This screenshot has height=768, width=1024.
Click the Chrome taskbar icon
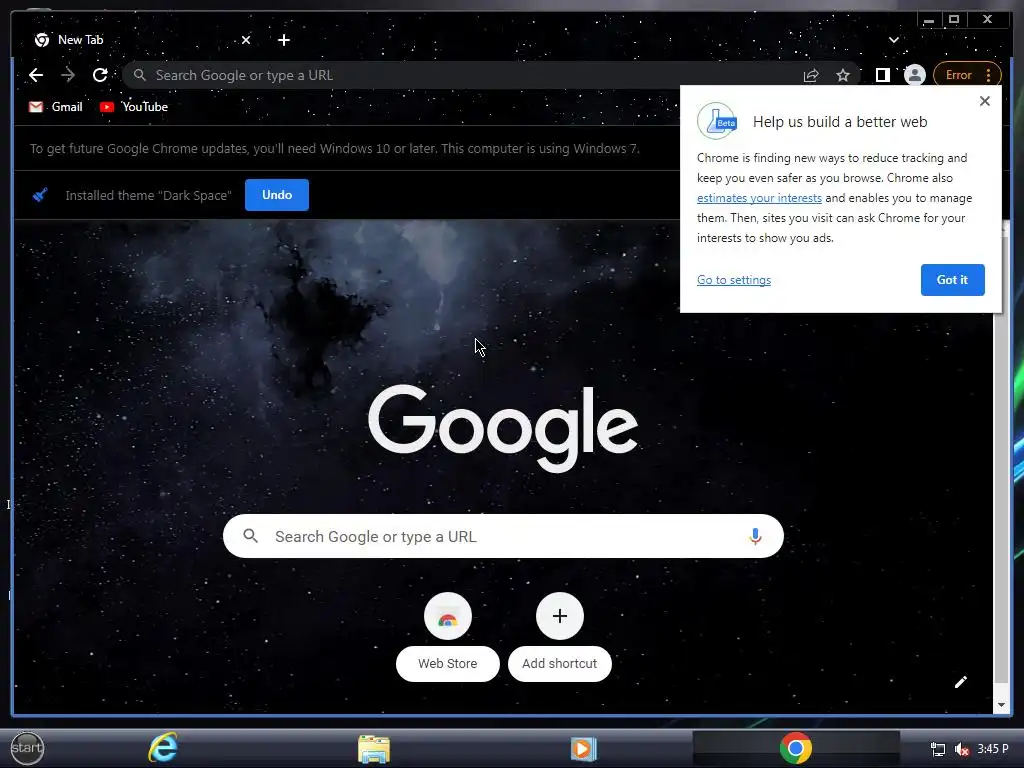795,748
